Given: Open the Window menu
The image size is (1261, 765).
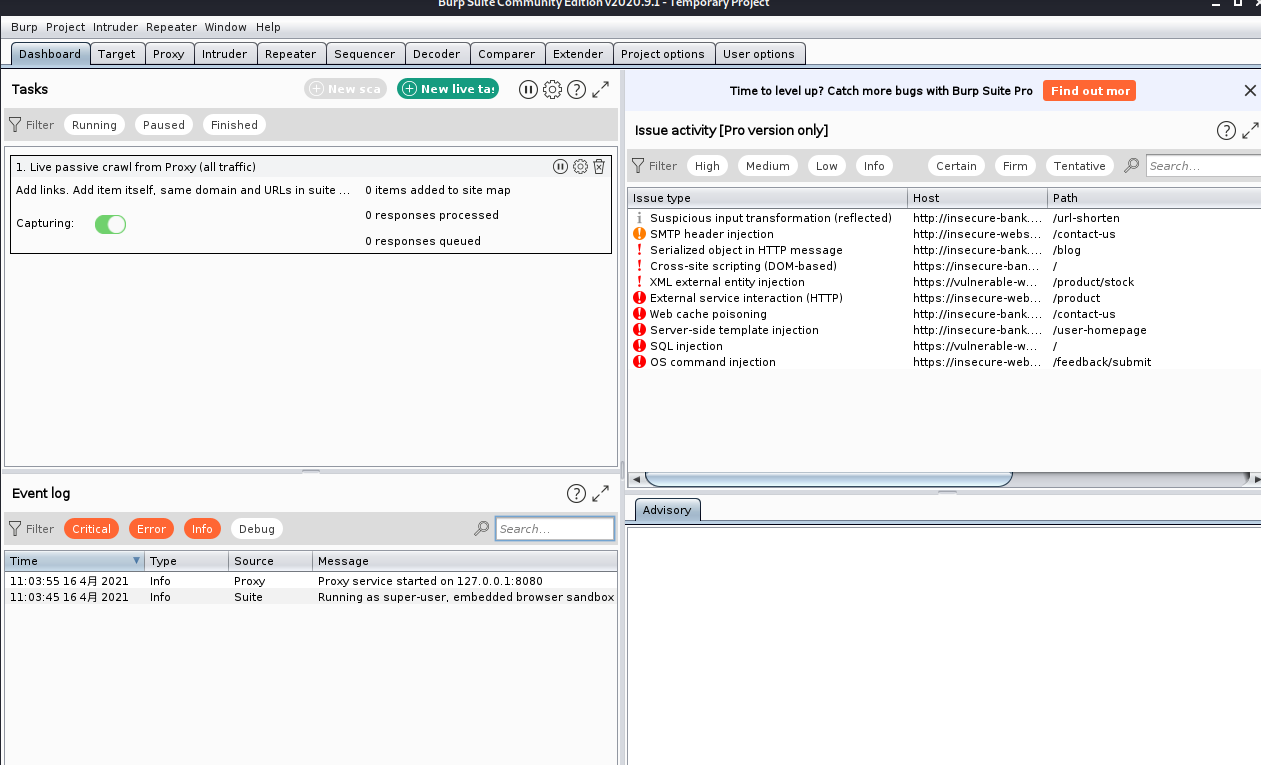Looking at the screenshot, I should [226, 27].
